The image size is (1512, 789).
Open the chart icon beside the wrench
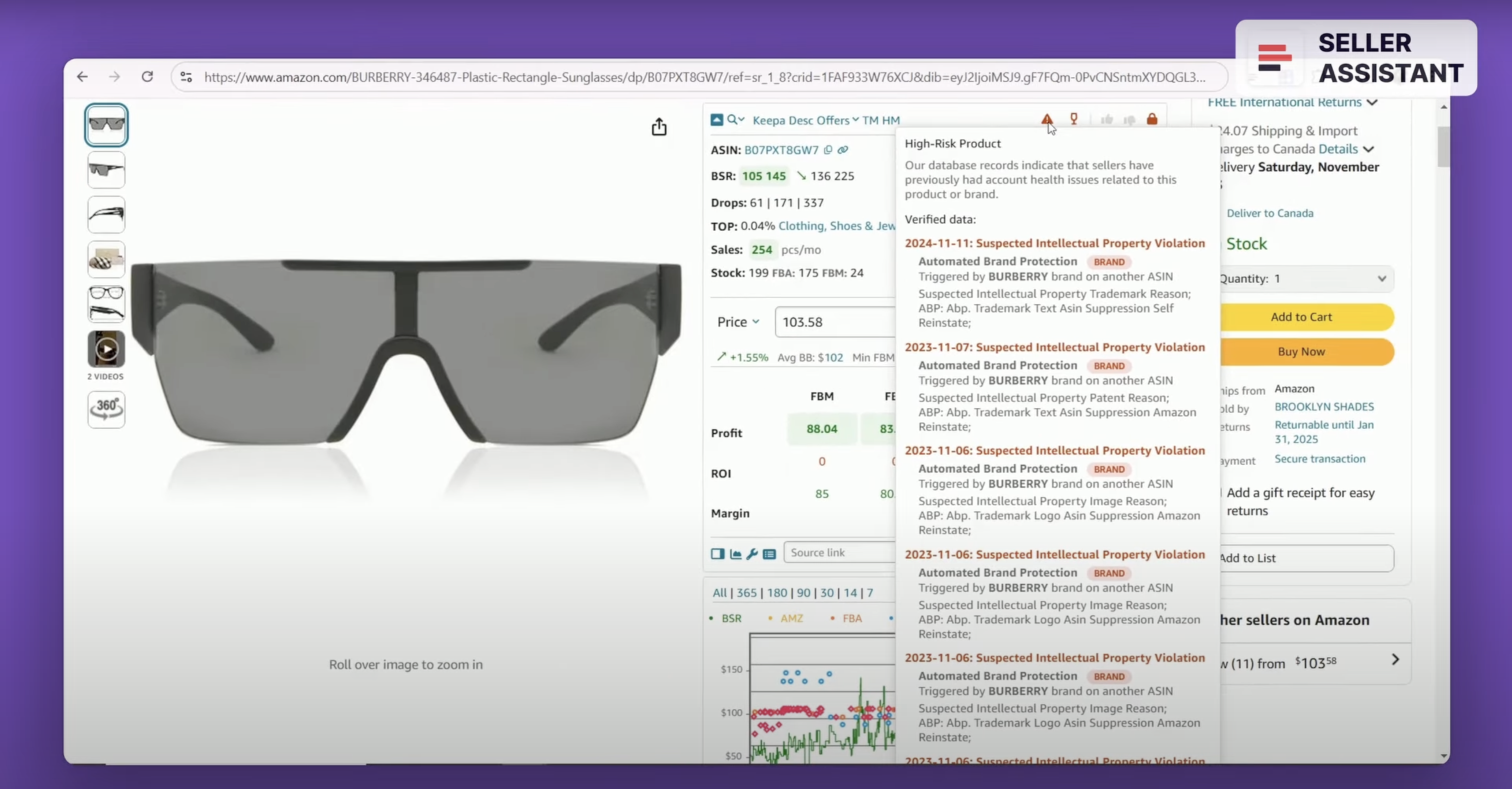point(735,553)
